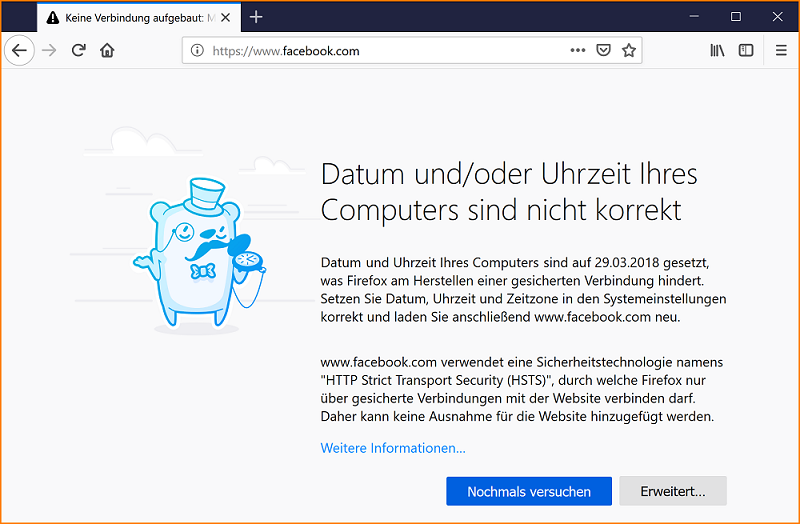Minimize the Firefox window
The width and height of the screenshot is (800, 524).
[x=694, y=16]
